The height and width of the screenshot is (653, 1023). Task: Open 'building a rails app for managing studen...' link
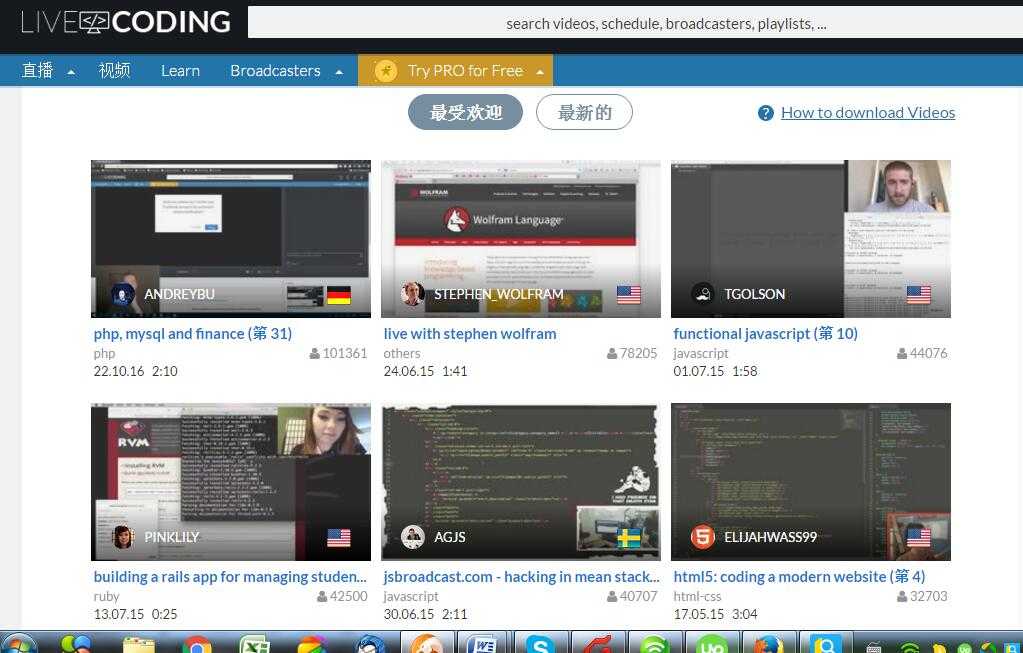click(230, 577)
